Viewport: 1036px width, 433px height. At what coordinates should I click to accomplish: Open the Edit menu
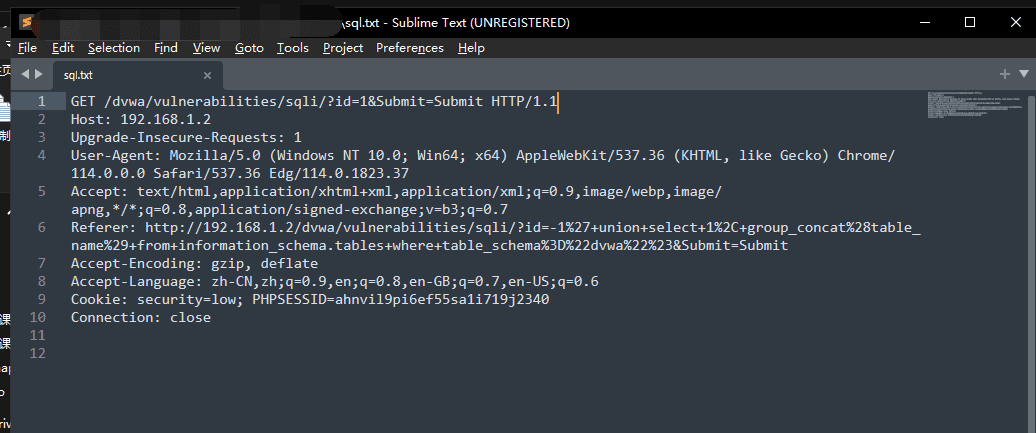63,47
